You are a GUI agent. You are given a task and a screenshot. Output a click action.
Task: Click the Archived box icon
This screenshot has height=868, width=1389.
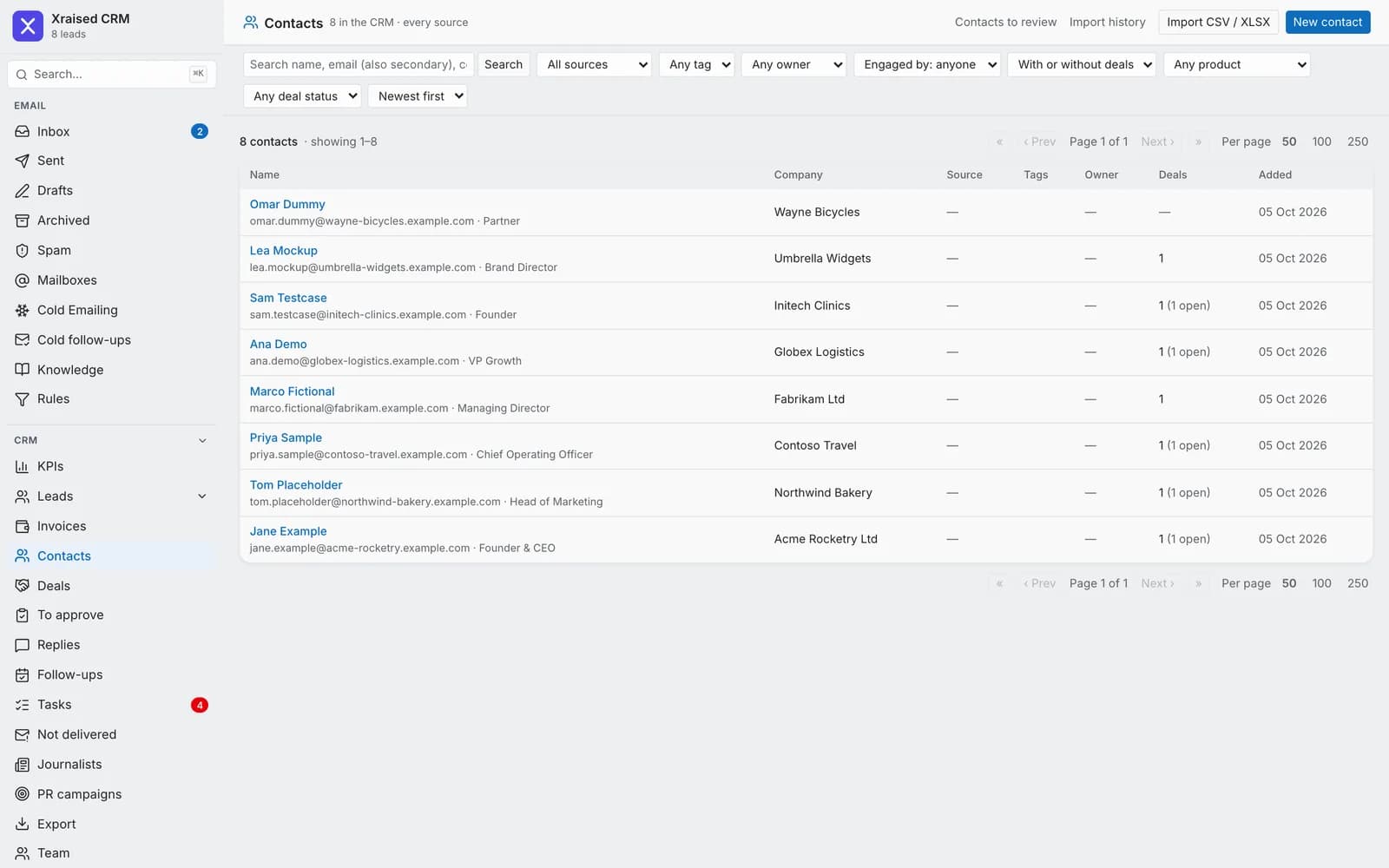[x=23, y=220]
